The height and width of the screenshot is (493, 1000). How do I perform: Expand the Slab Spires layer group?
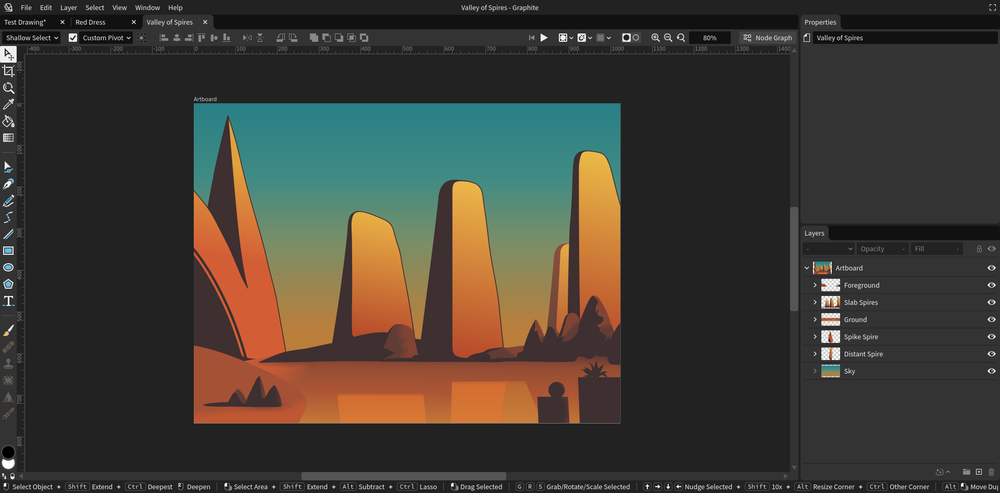(x=815, y=302)
